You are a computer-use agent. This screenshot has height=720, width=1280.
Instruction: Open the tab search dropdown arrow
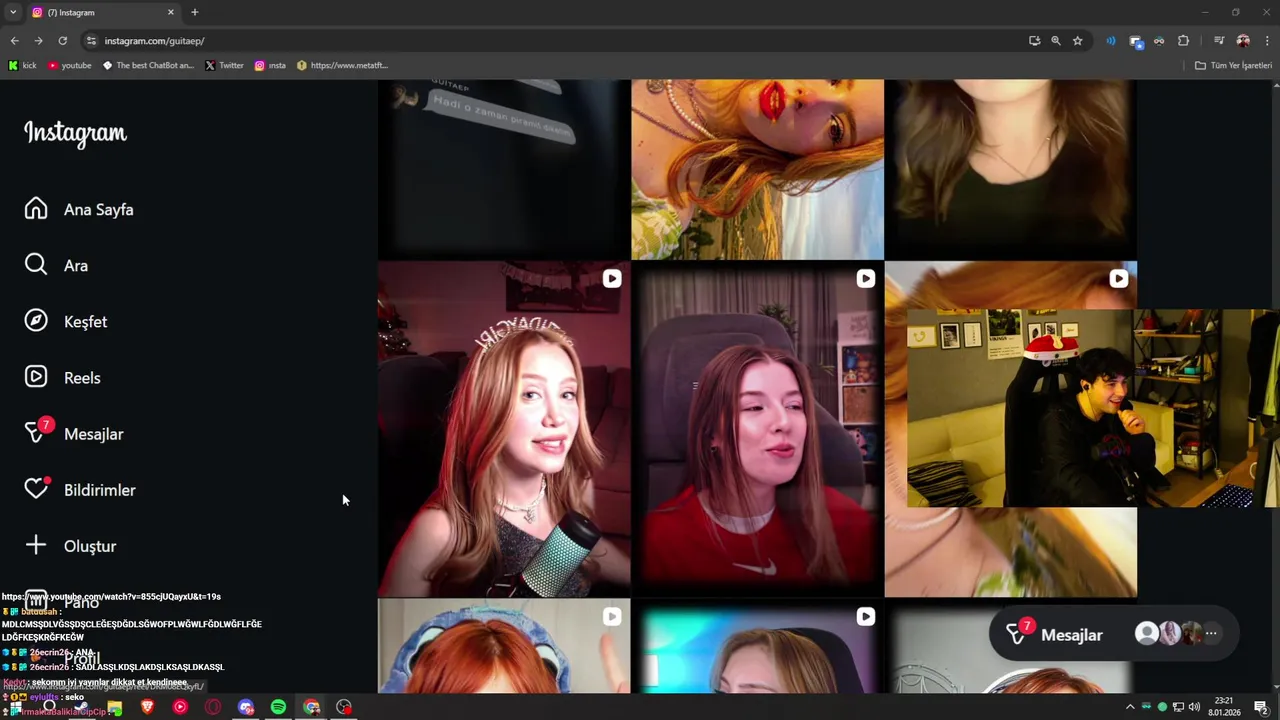point(13,12)
